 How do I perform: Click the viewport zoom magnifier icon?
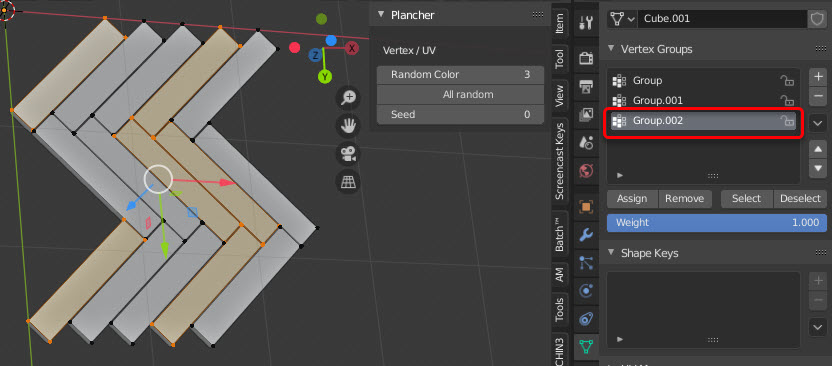(x=349, y=97)
